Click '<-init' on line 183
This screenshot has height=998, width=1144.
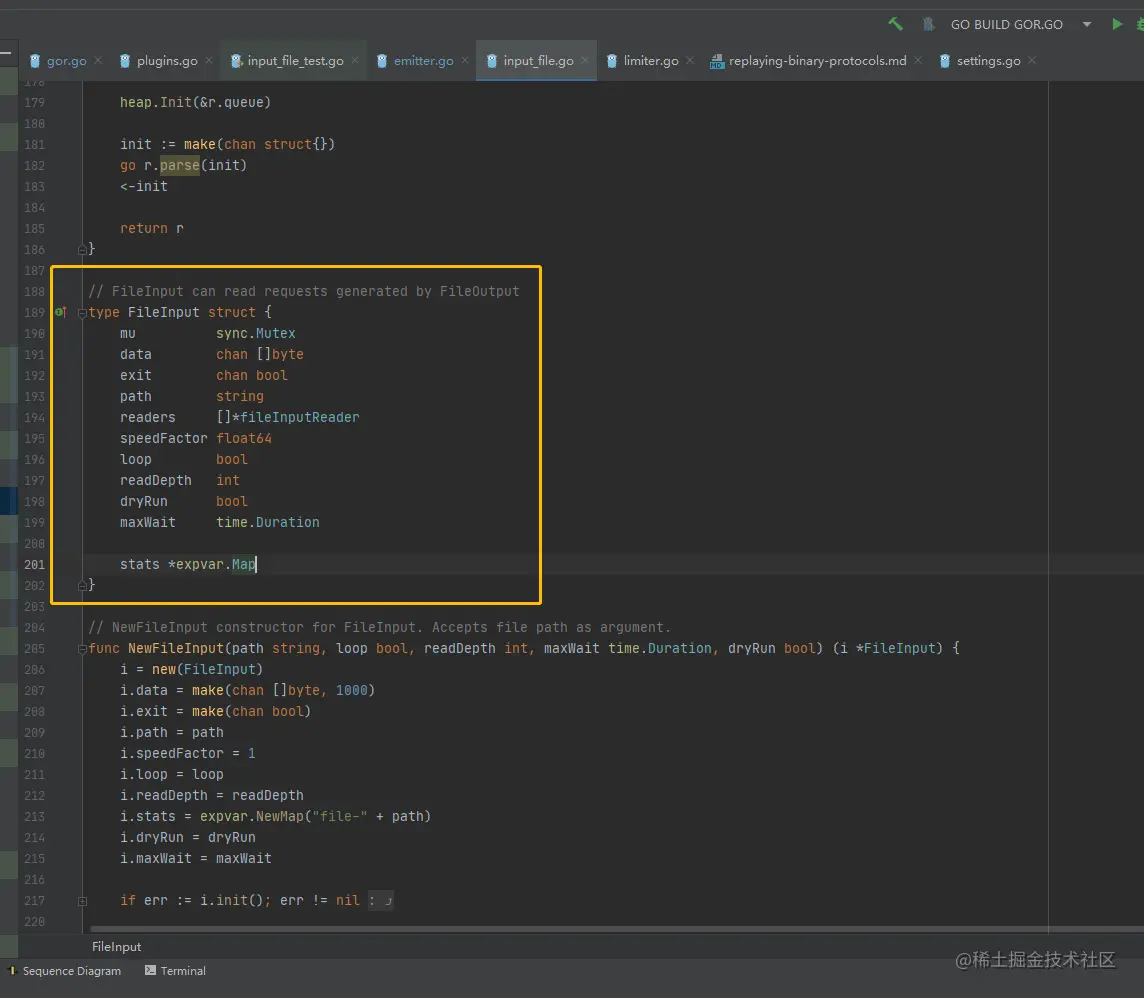pyautogui.click(x=144, y=186)
